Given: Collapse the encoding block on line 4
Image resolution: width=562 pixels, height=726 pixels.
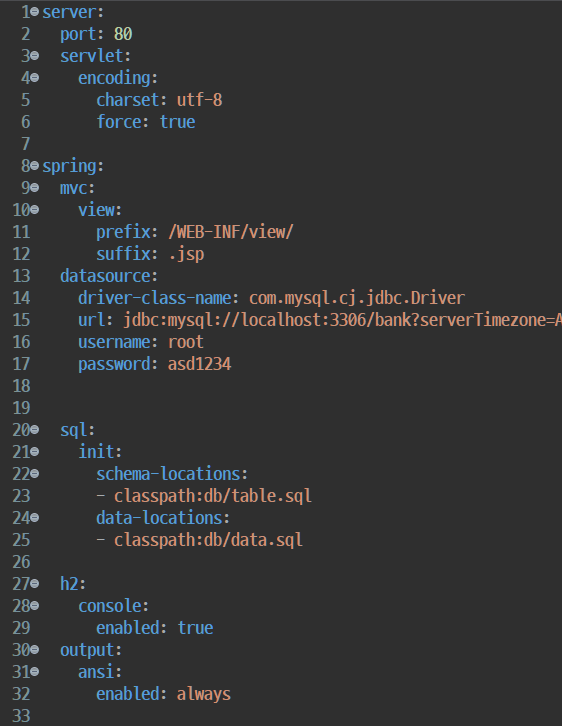Looking at the screenshot, I should pos(34,78).
